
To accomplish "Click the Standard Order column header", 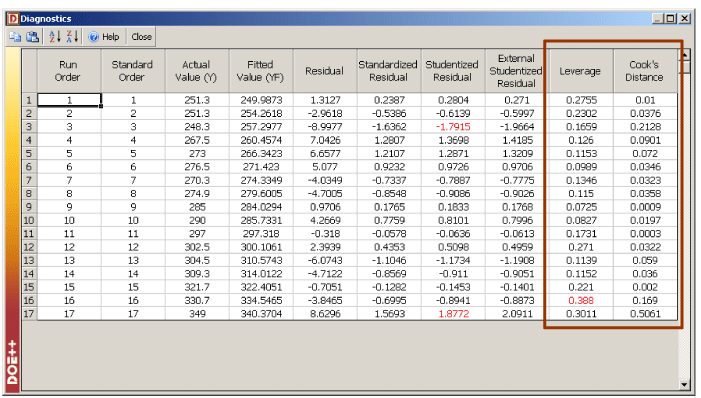I will [133, 71].
